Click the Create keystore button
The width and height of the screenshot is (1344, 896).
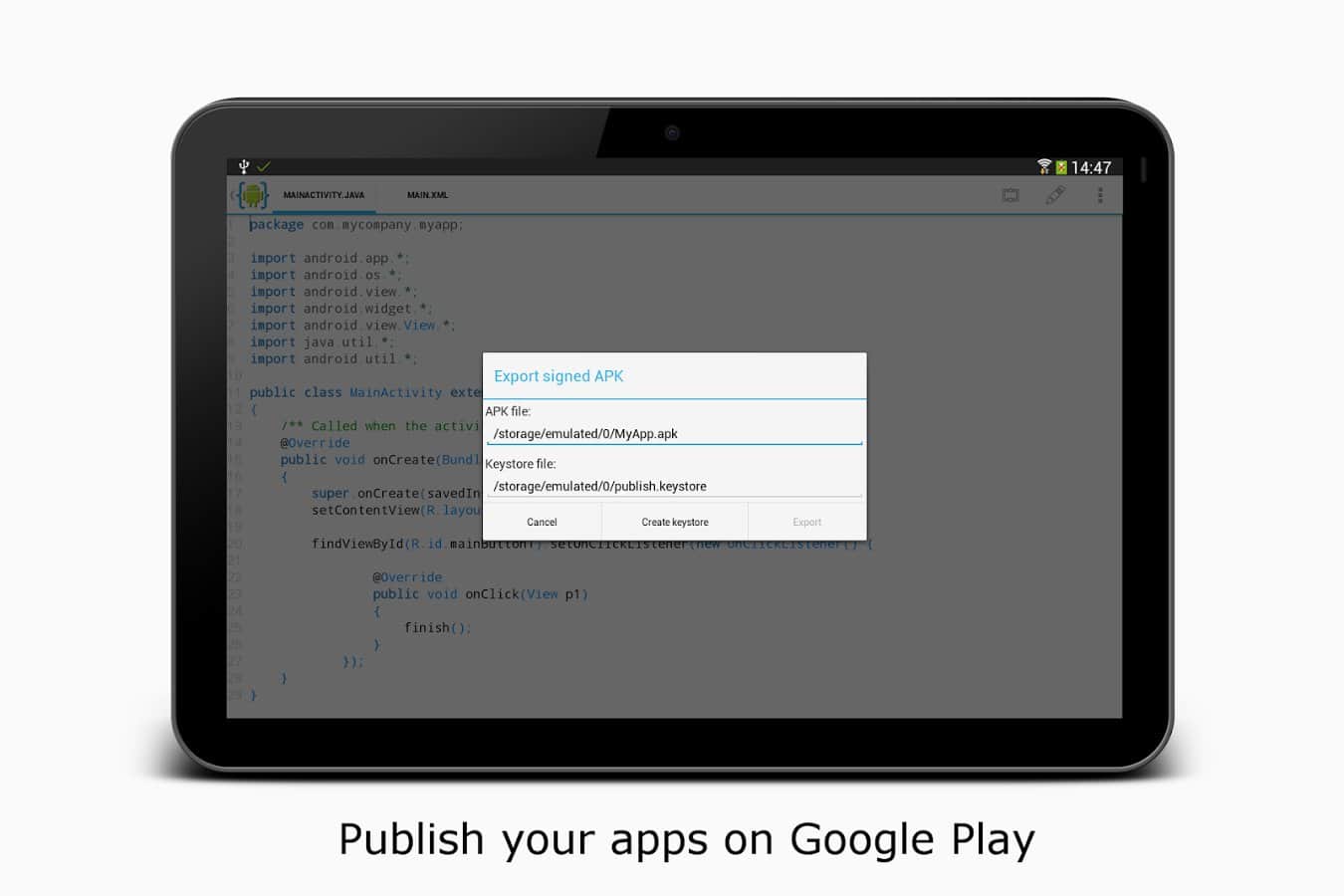coord(675,522)
